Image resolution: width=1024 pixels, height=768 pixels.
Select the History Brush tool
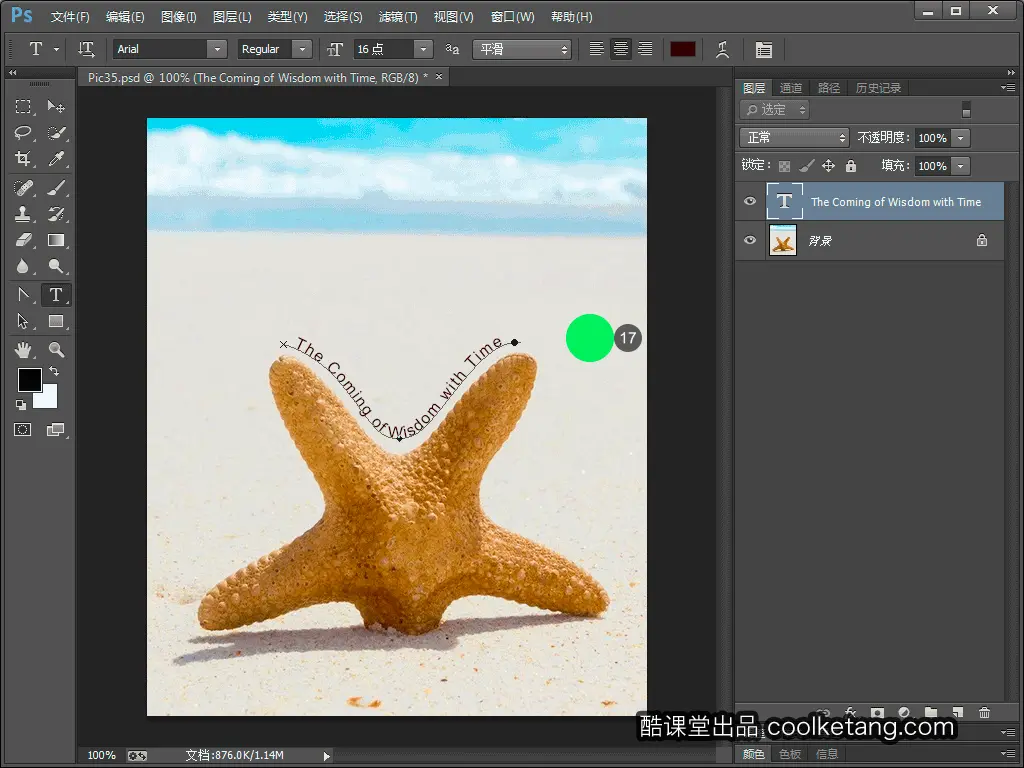[56, 214]
